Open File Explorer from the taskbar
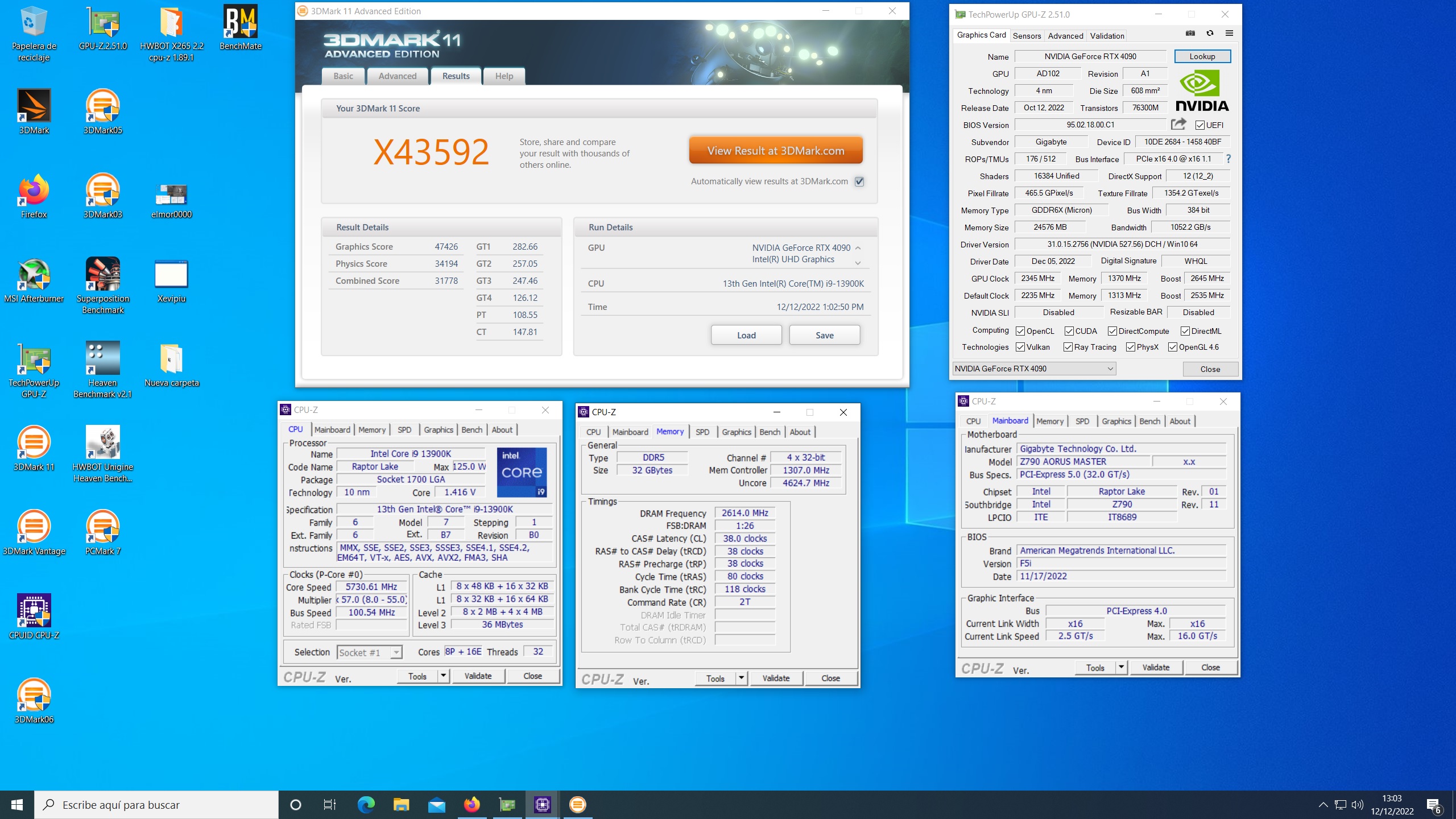This screenshot has height=819, width=1456. [401, 804]
